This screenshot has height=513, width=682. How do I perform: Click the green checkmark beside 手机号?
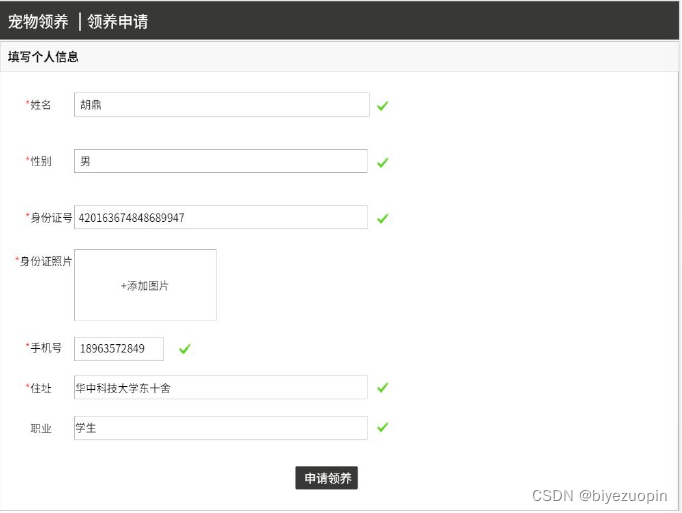click(185, 349)
